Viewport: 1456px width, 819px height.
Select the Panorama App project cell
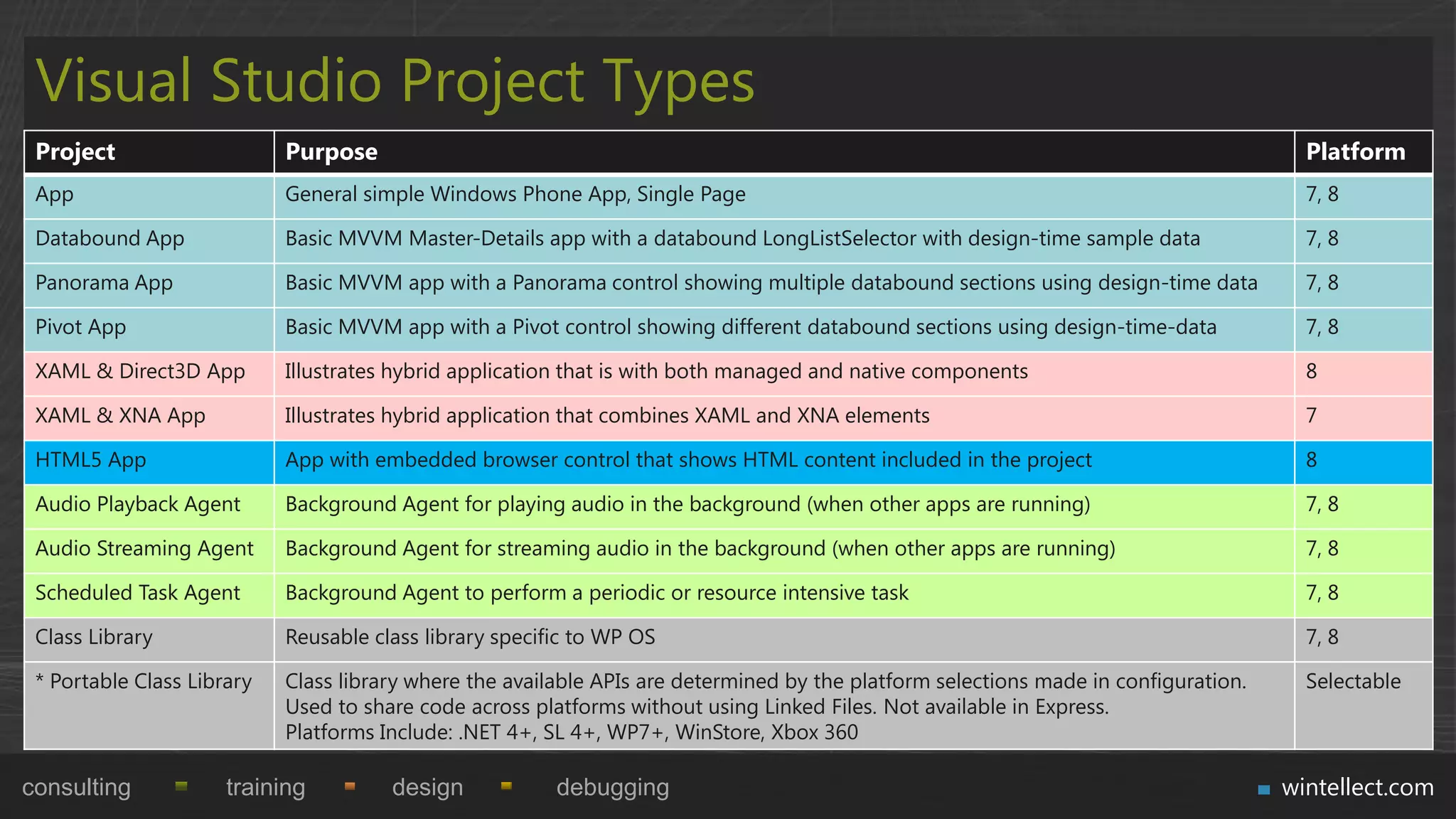tap(104, 283)
